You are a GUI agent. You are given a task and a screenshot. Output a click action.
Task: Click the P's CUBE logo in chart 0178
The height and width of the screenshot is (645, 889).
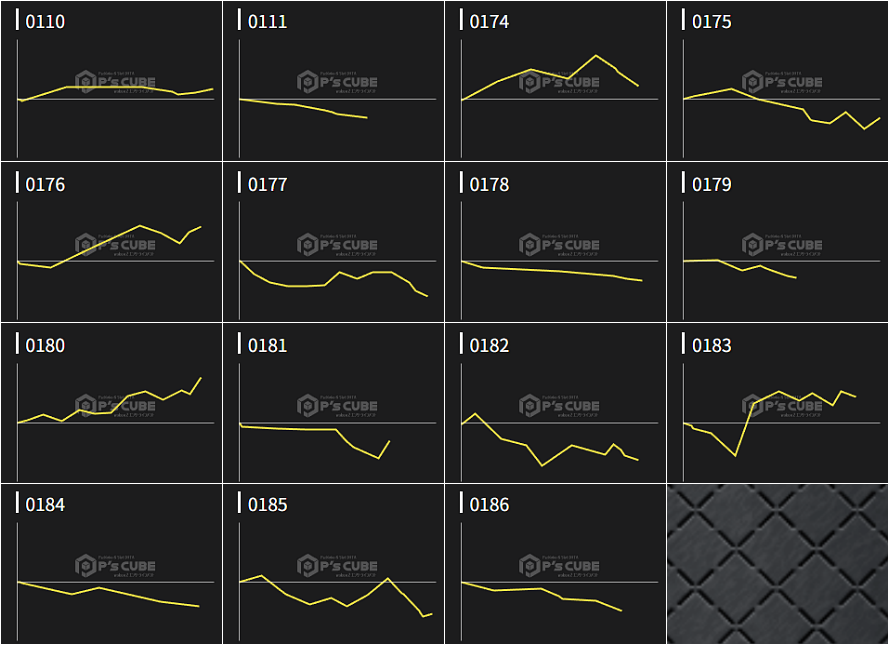point(559,244)
